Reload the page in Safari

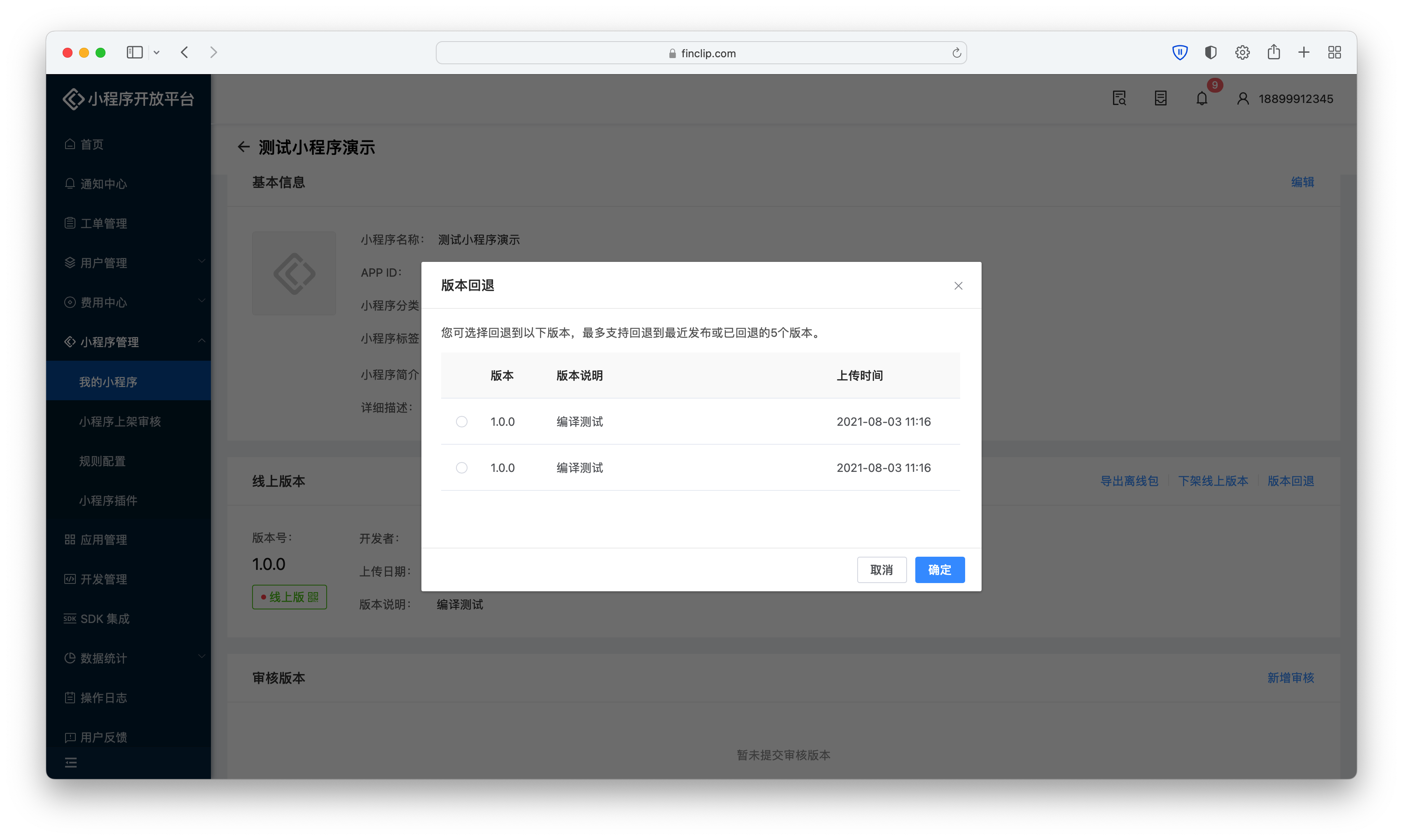click(x=956, y=53)
